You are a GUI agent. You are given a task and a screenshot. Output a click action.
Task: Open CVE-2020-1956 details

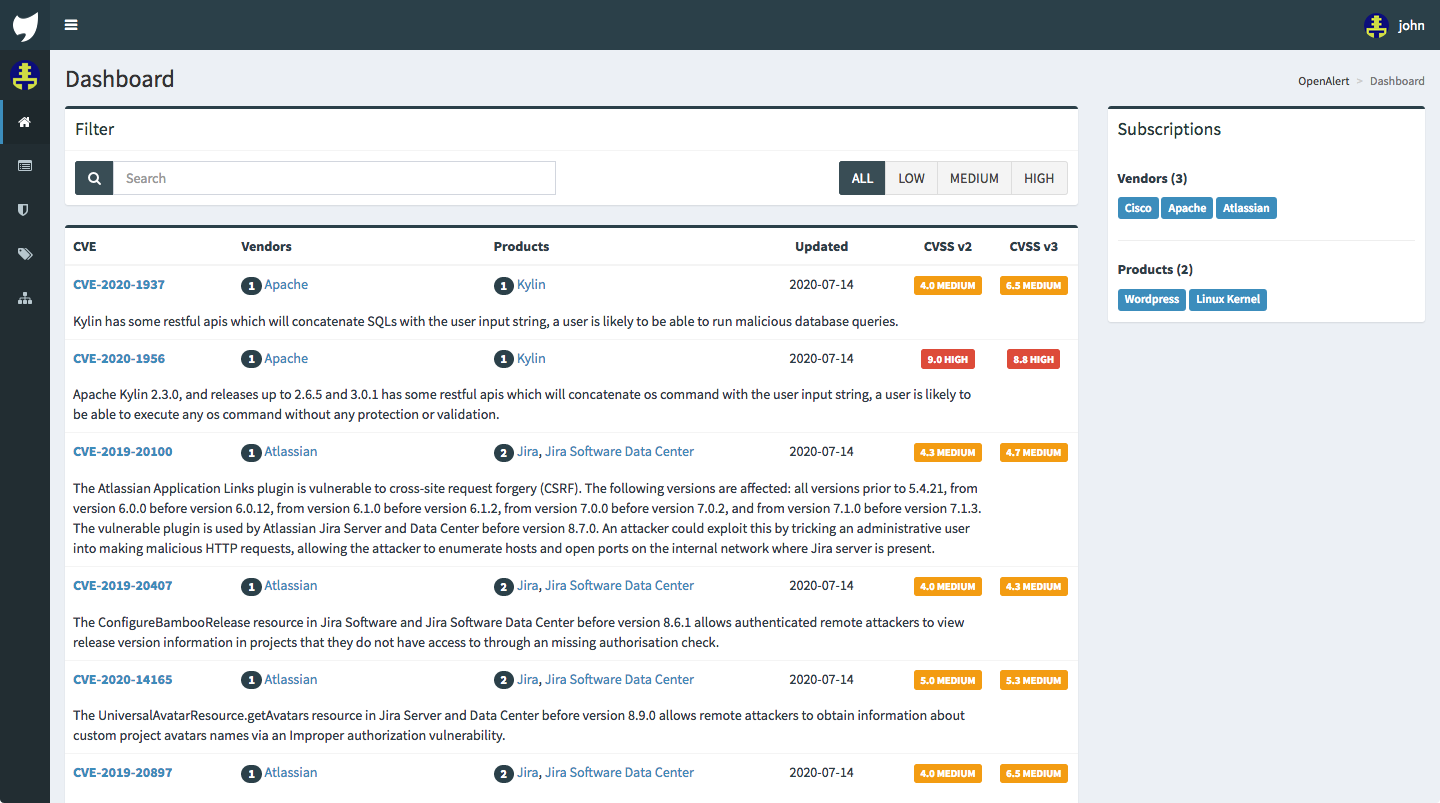point(119,358)
